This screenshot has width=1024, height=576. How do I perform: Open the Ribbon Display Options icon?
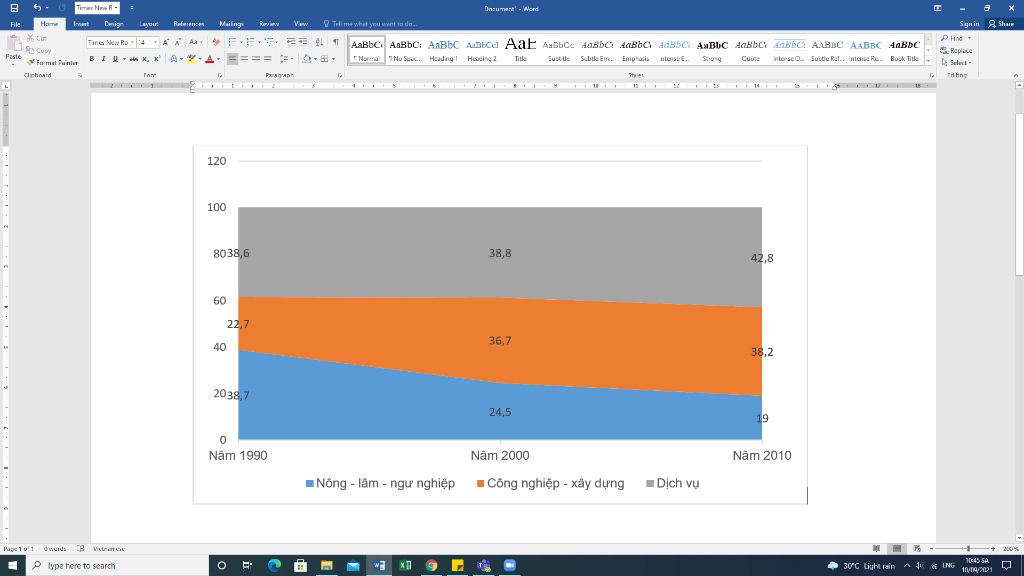click(938, 8)
